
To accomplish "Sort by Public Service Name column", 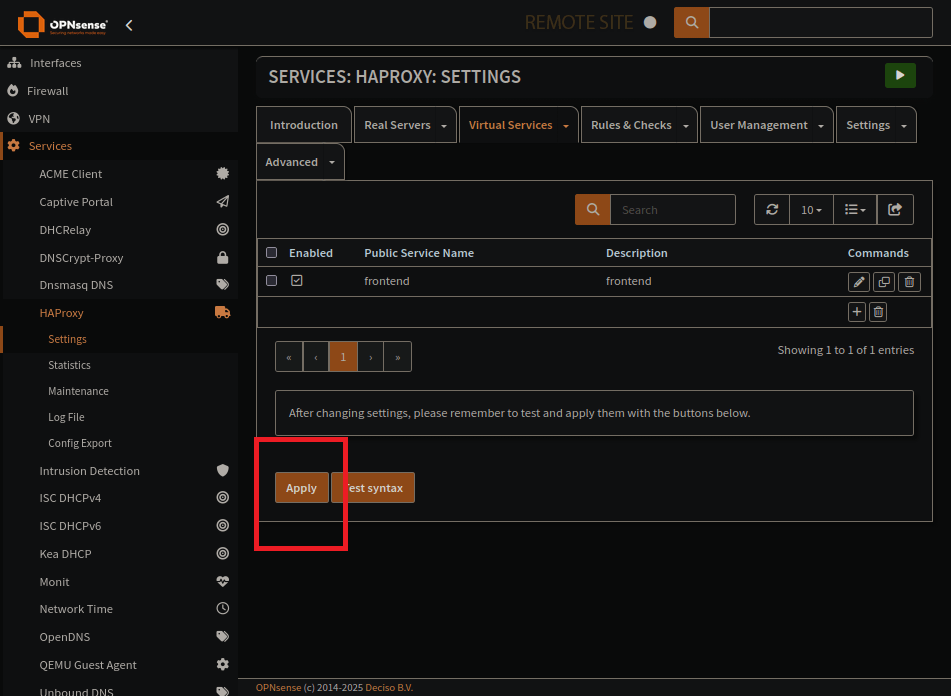I will (419, 253).
